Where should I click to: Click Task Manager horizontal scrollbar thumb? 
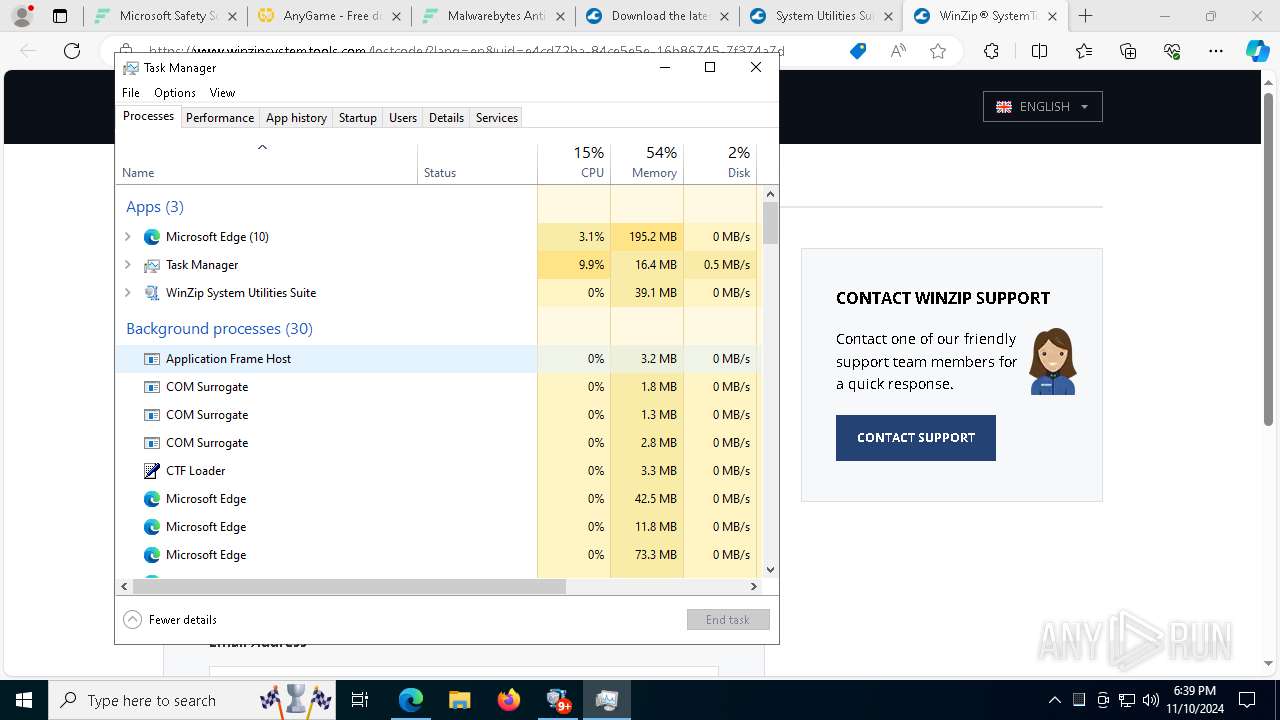(x=349, y=587)
